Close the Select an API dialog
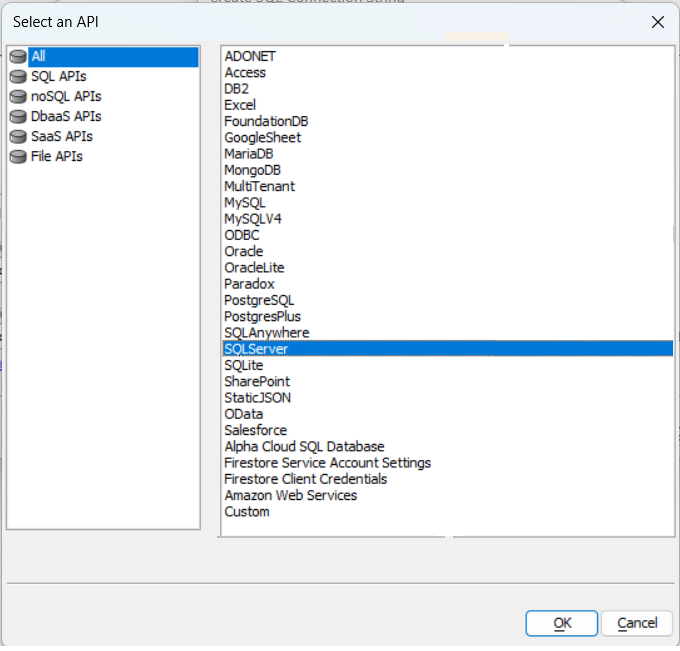Image resolution: width=680 pixels, height=651 pixels. click(657, 22)
